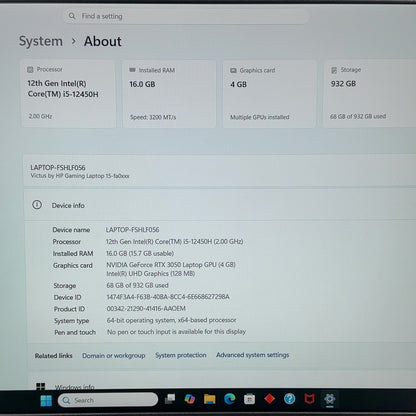Open File Explorer from the taskbar
Image resolution: width=416 pixels, height=416 pixels.
(210, 399)
